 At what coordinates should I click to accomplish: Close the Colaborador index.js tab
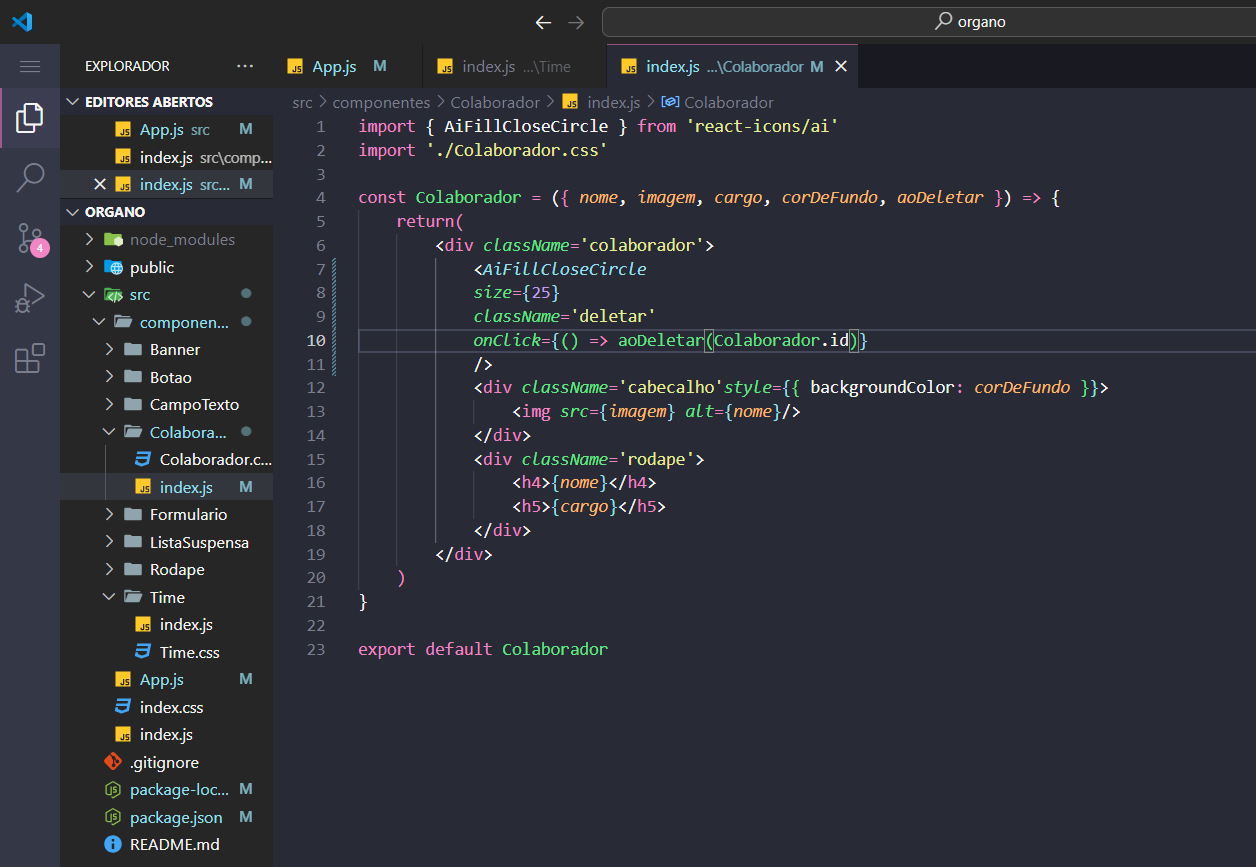(841, 66)
